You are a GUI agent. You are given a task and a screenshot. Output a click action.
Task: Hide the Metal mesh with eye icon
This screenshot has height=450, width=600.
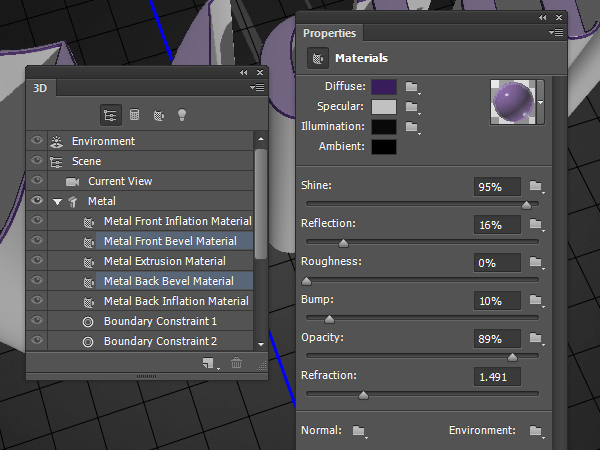pyautogui.click(x=37, y=201)
